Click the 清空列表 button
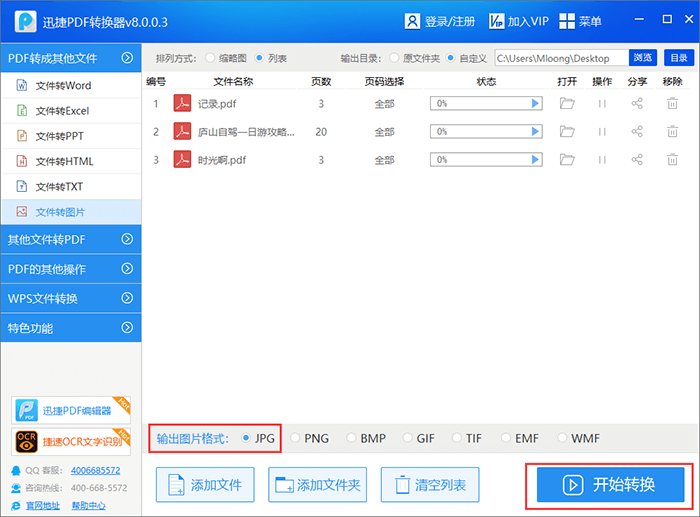This screenshot has width=700, height=517. pyautogui.click(x=430, y=485)
